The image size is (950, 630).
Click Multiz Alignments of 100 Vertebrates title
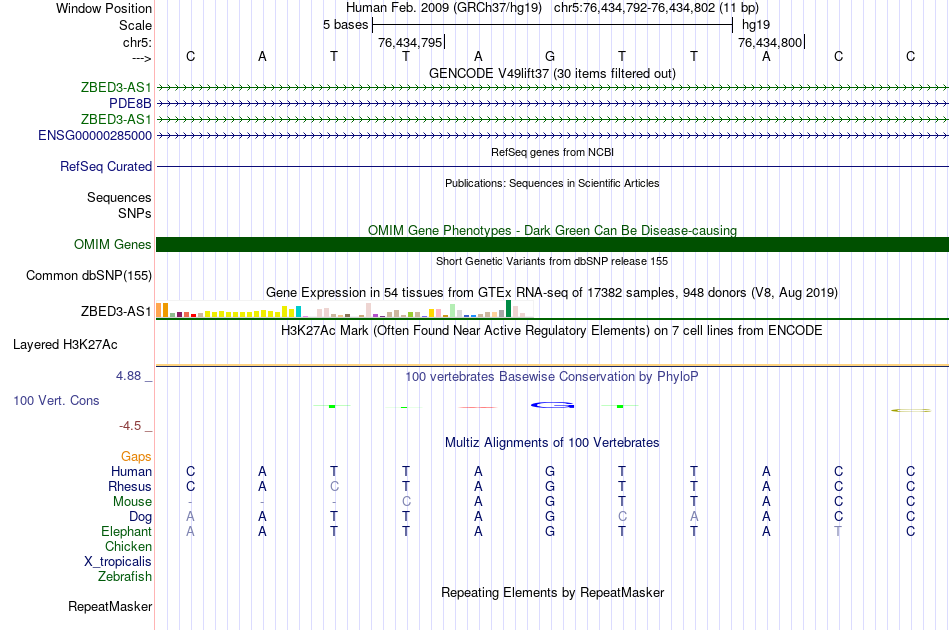(552, 443)
